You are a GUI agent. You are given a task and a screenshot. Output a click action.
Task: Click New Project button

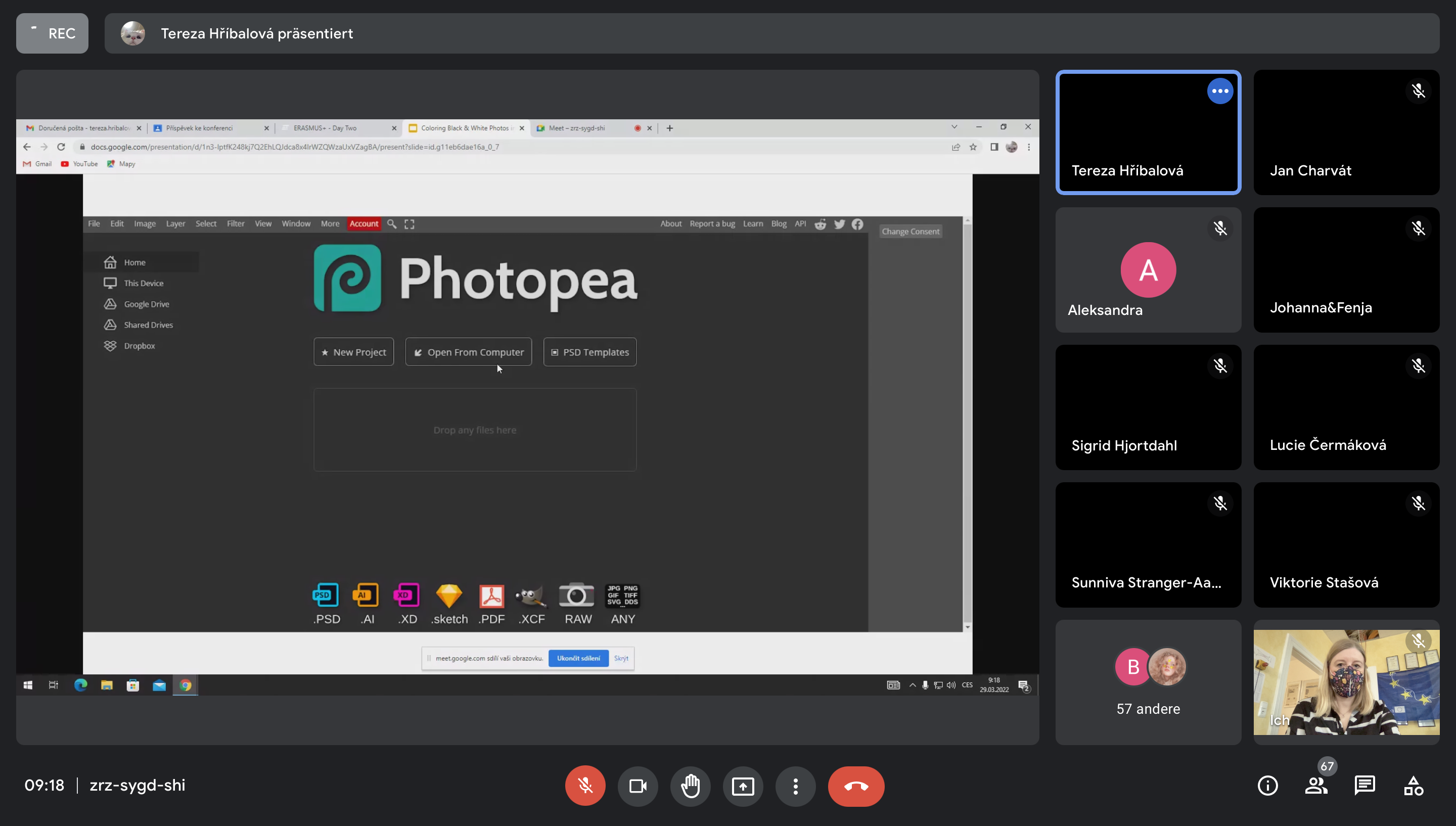tap(353, 352)
